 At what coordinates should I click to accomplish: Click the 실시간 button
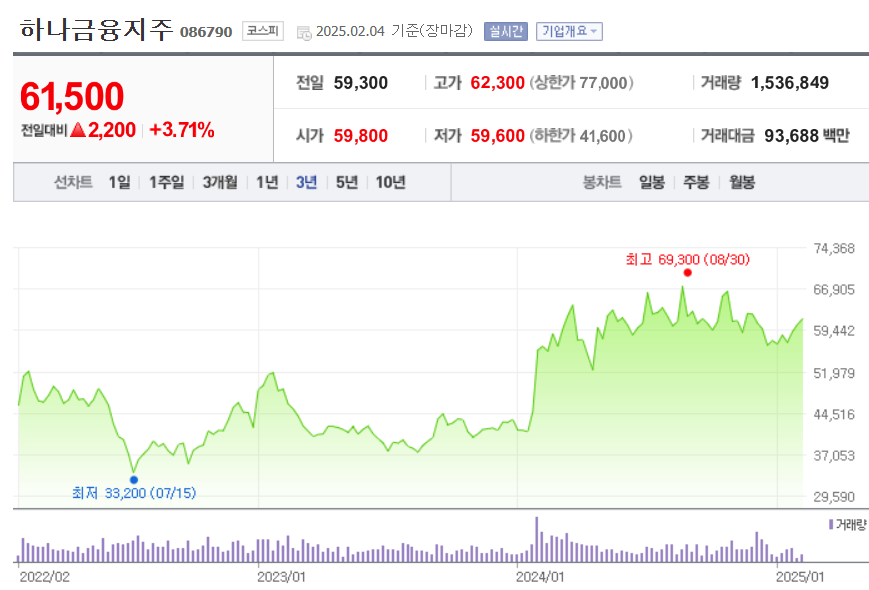click(x=505, y=31)
